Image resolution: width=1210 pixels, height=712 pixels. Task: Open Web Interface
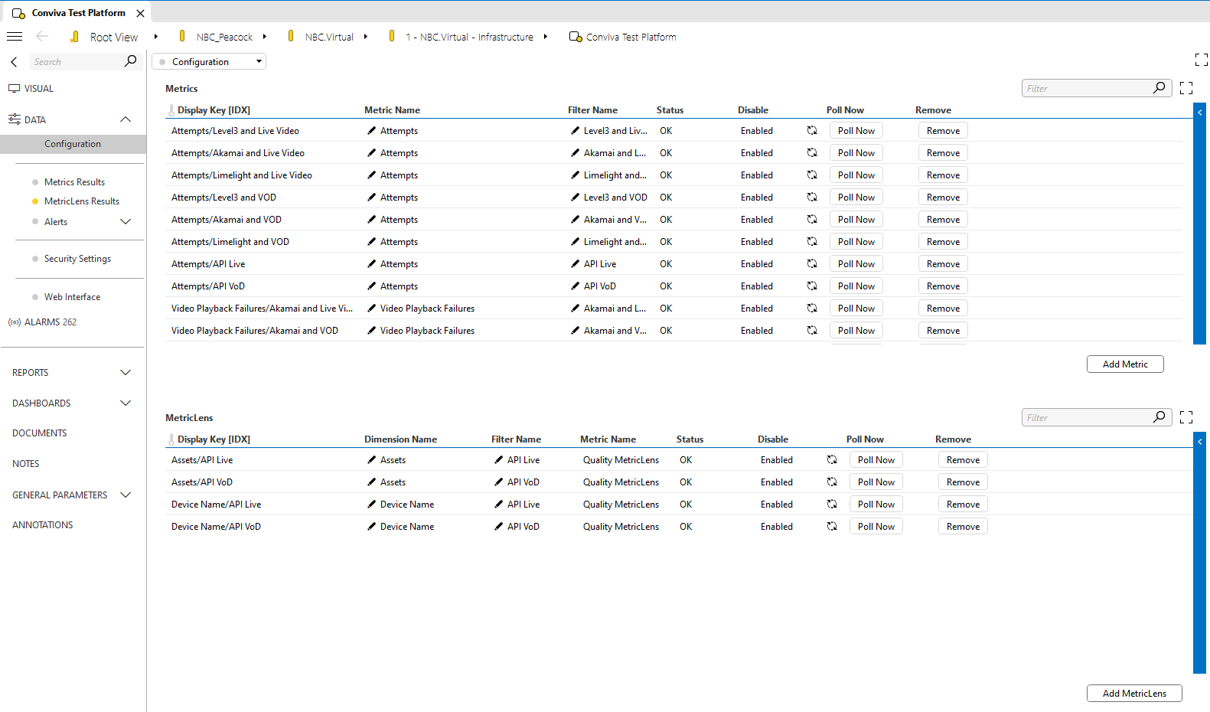tap(72, 297)
